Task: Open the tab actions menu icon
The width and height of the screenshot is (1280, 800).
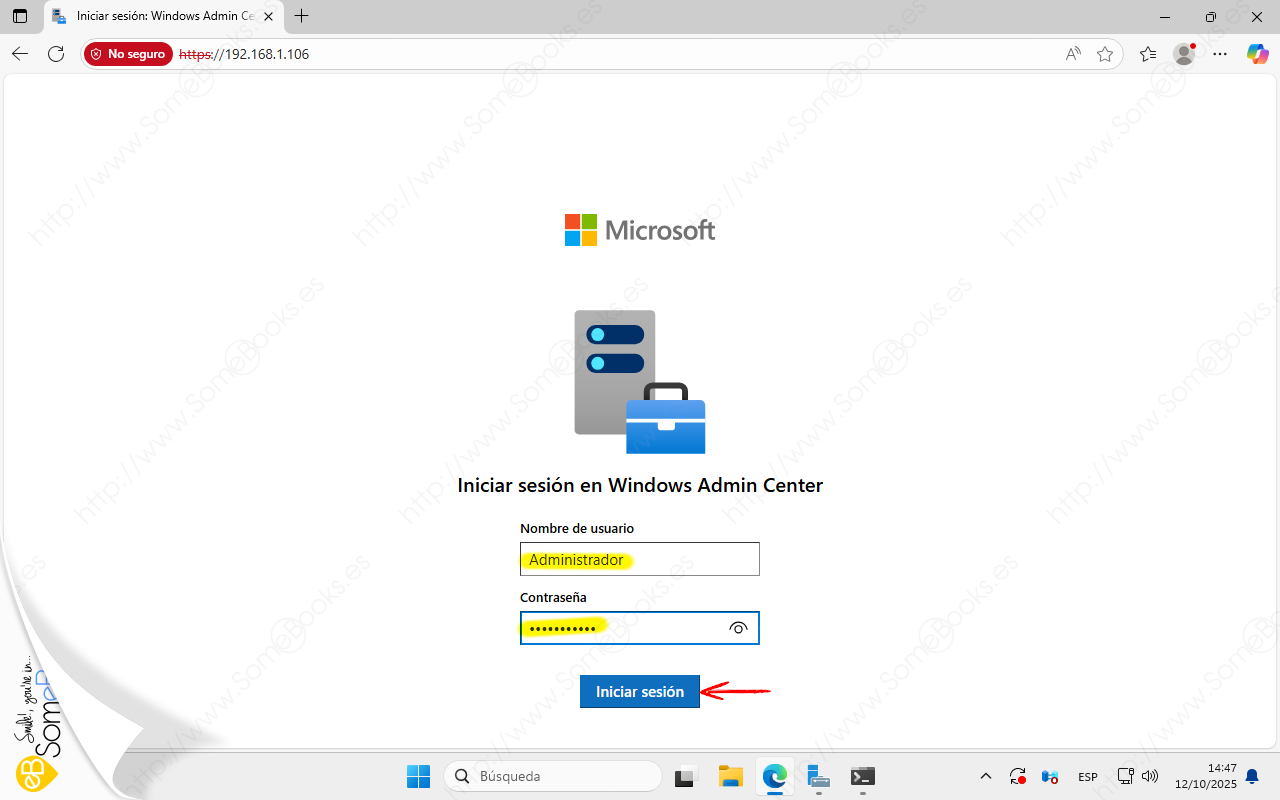Action: pos(20,16)
